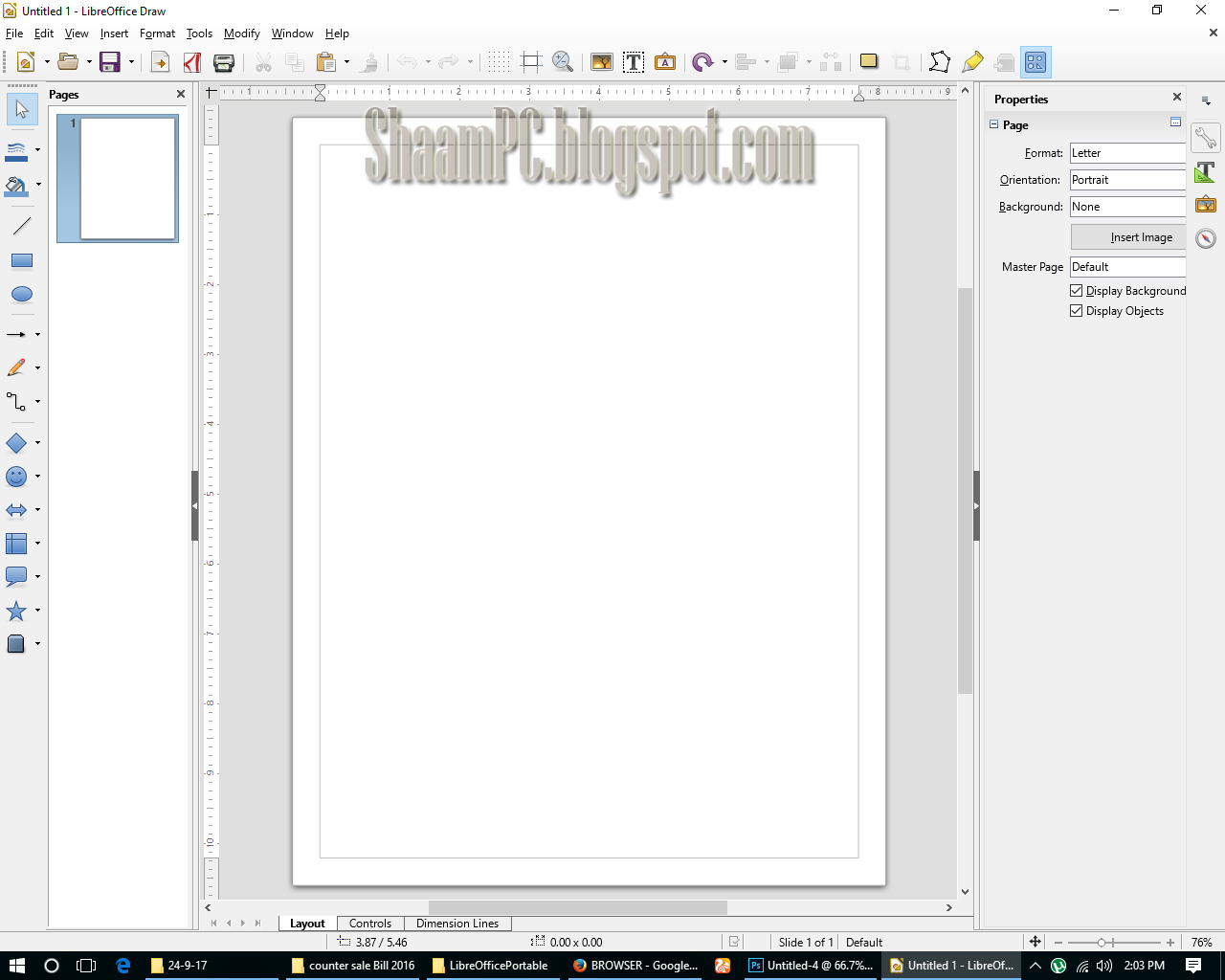Click the Line Color icon

(x=16, y=150)
